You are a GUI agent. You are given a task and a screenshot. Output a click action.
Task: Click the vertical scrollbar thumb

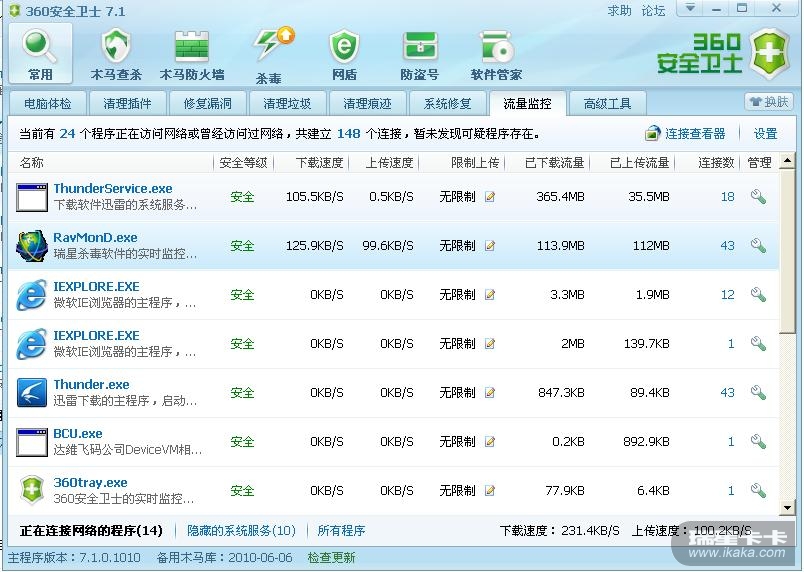787,251
